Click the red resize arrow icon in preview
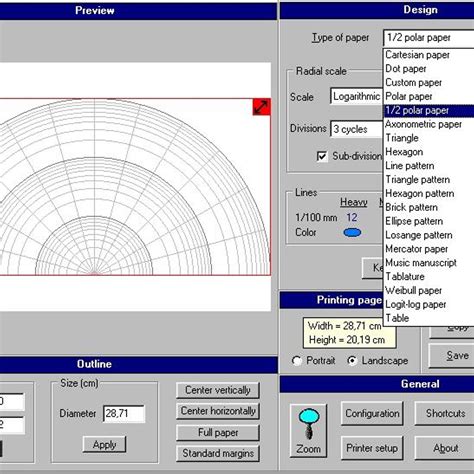Image resolution: width=474 pixels, height=474 pixels. point(261,107)
